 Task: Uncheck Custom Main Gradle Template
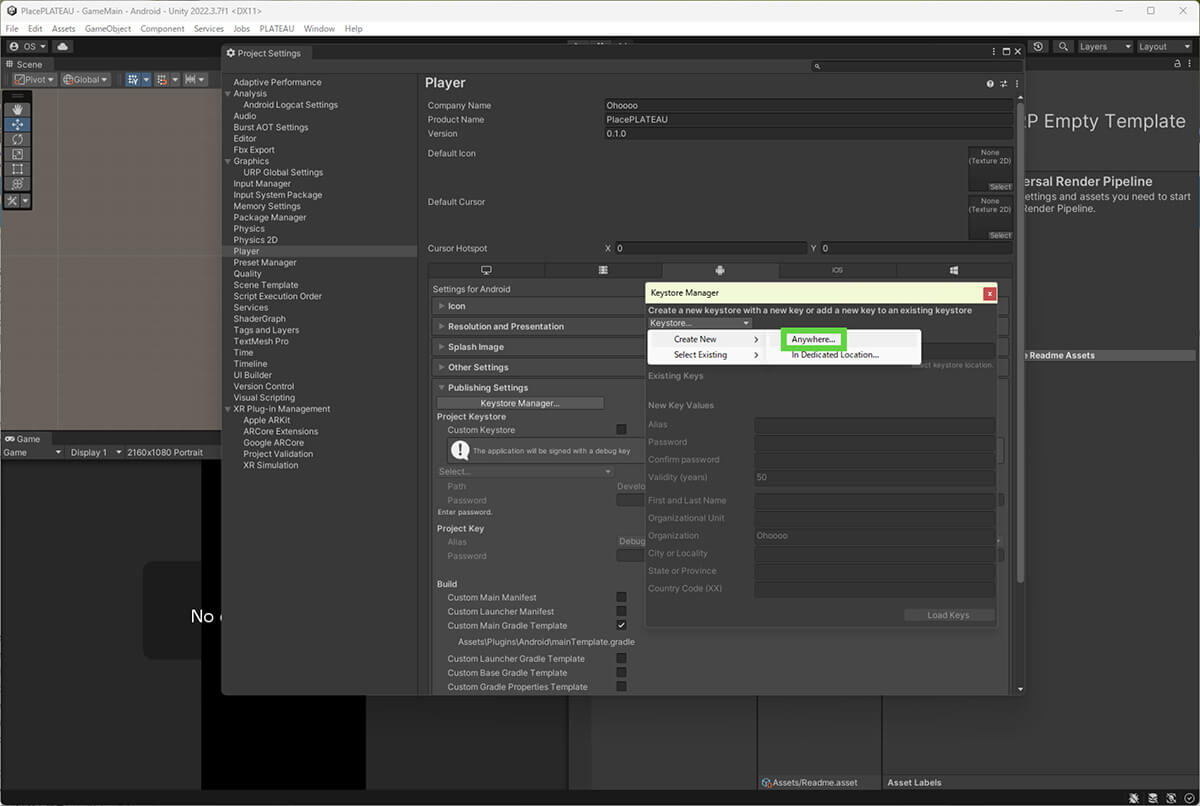click(621, 625)
